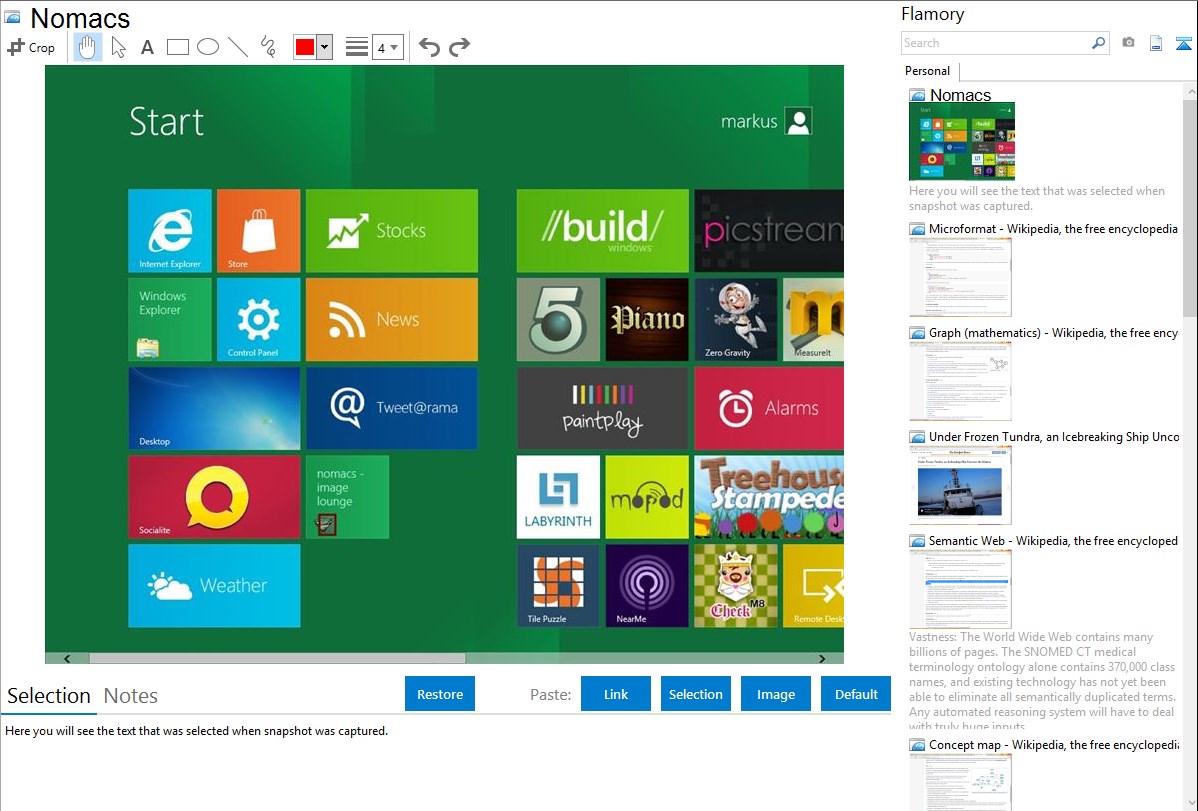This screenshot has height=811, width=1198.
Task: Redo the last undone action
Action: (459, 47)
